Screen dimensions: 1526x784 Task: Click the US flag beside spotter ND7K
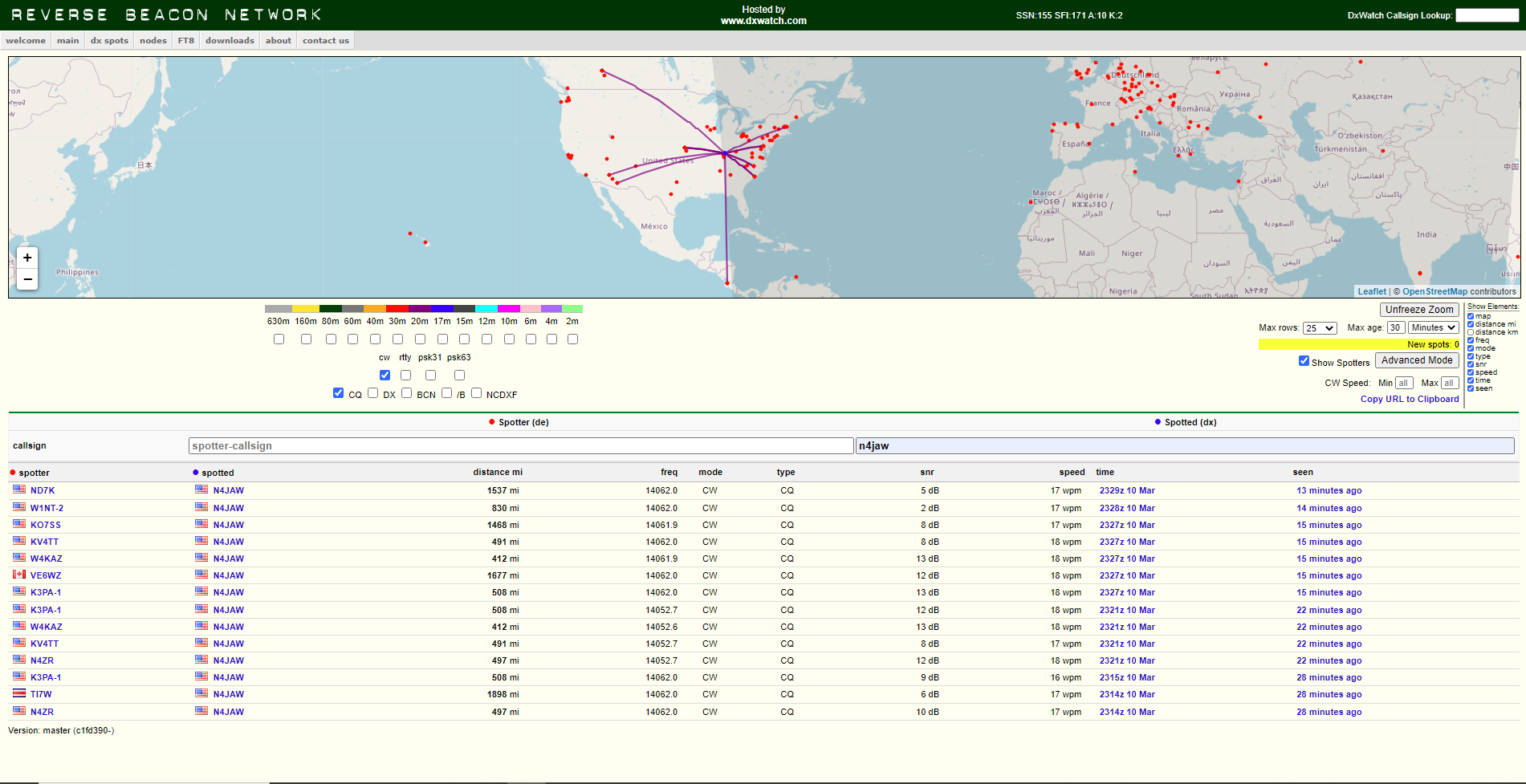click(x=19, y=489)
